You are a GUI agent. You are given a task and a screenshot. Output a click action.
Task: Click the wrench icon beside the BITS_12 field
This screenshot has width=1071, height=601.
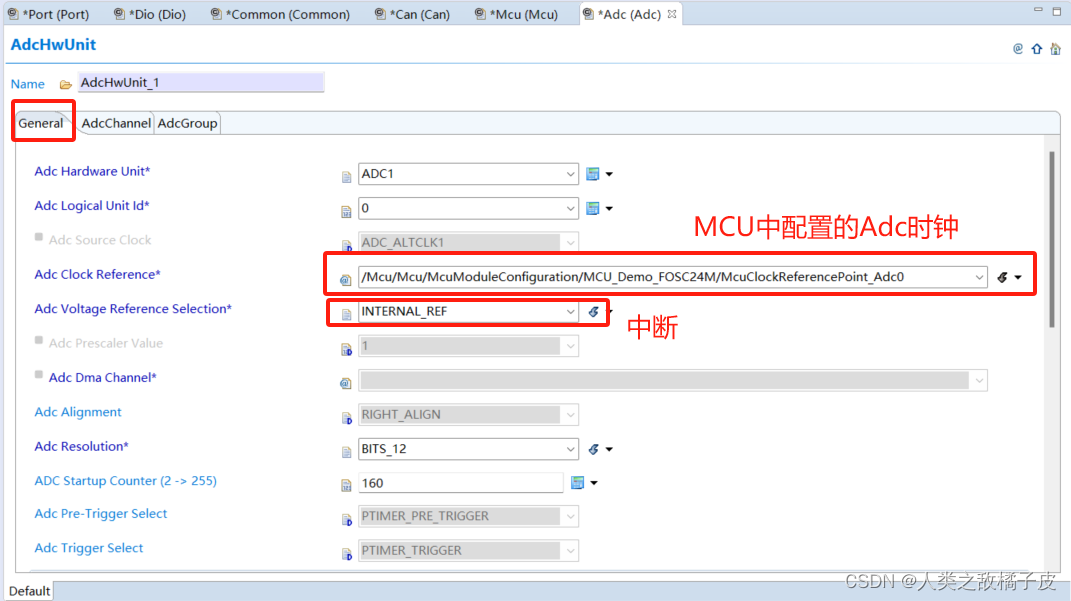click(x=592, y=448)
